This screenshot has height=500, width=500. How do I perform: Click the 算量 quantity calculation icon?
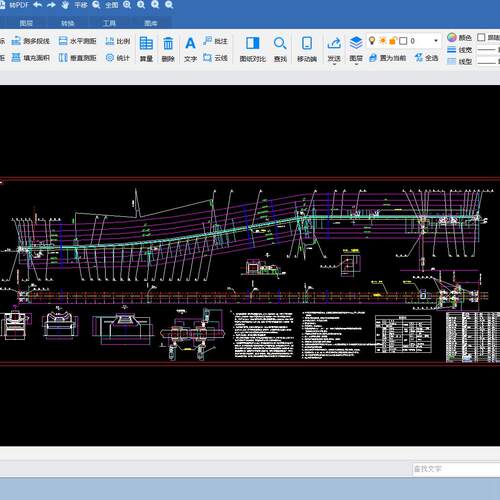click(146, 49)
